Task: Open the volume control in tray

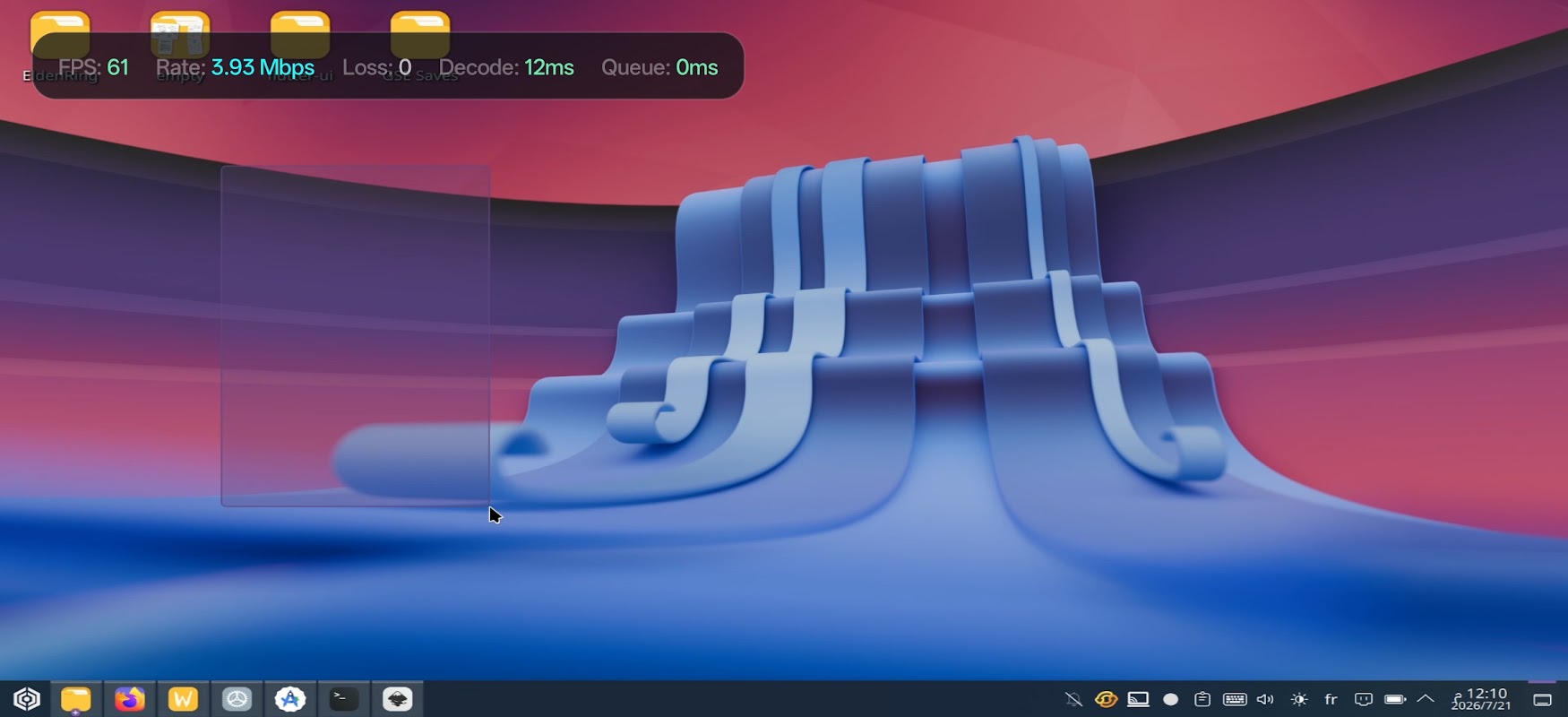Action: [x=1265, y=699]
